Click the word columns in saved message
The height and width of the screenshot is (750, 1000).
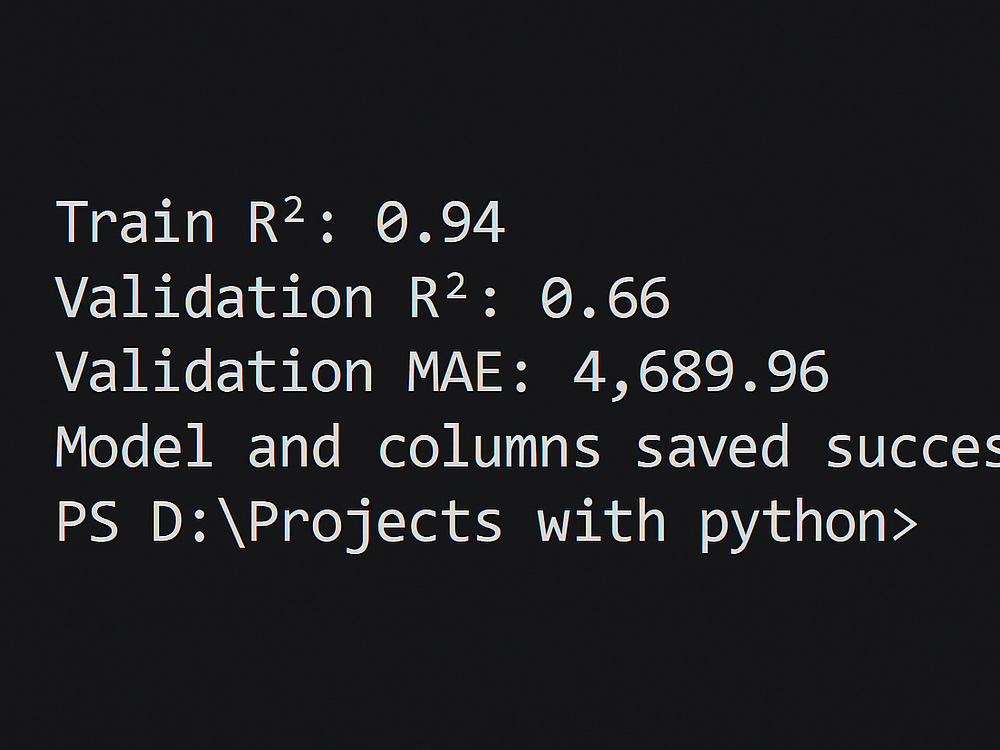tap(490, 446)
